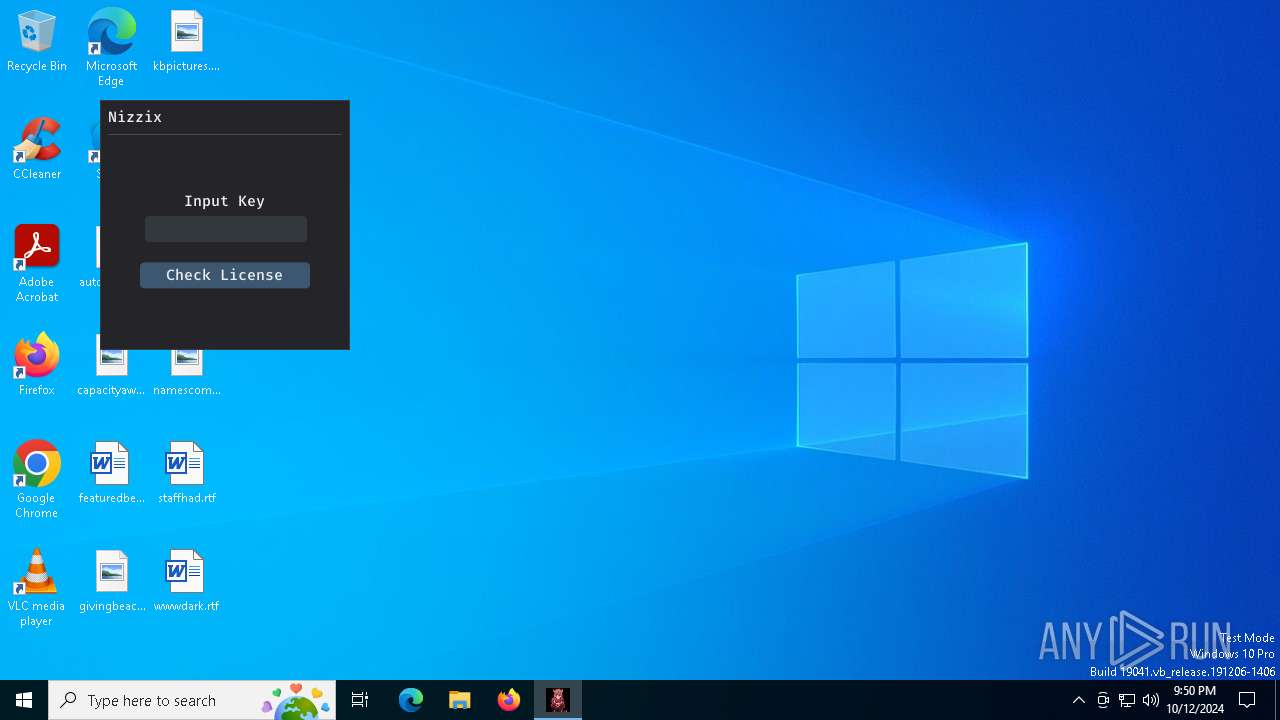Select the featuredbe Word document icon
Viewport: 1280px width, 720px height.
point(111,474)
